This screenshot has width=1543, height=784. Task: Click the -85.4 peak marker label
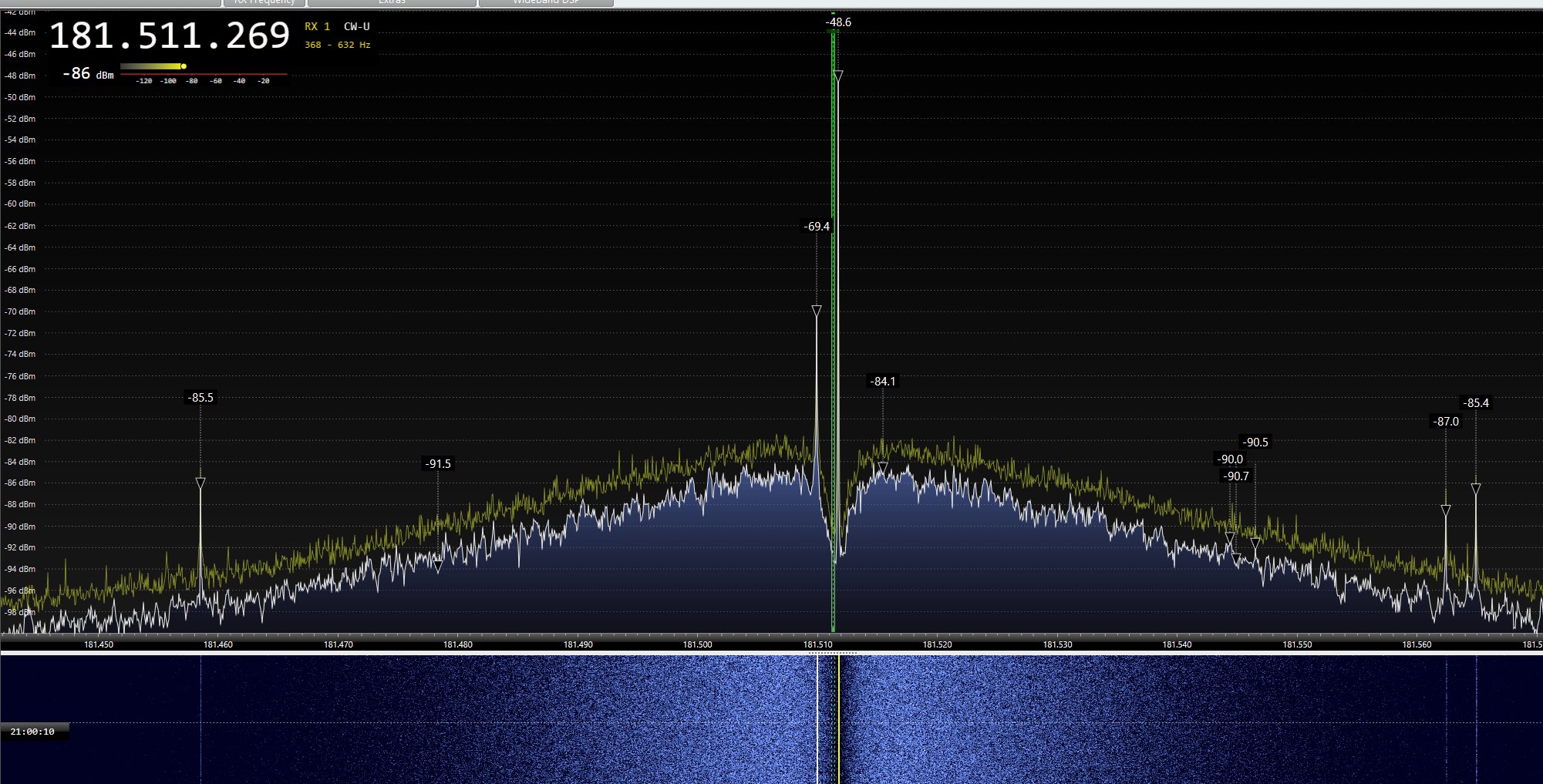click(x=1476, y=403)
